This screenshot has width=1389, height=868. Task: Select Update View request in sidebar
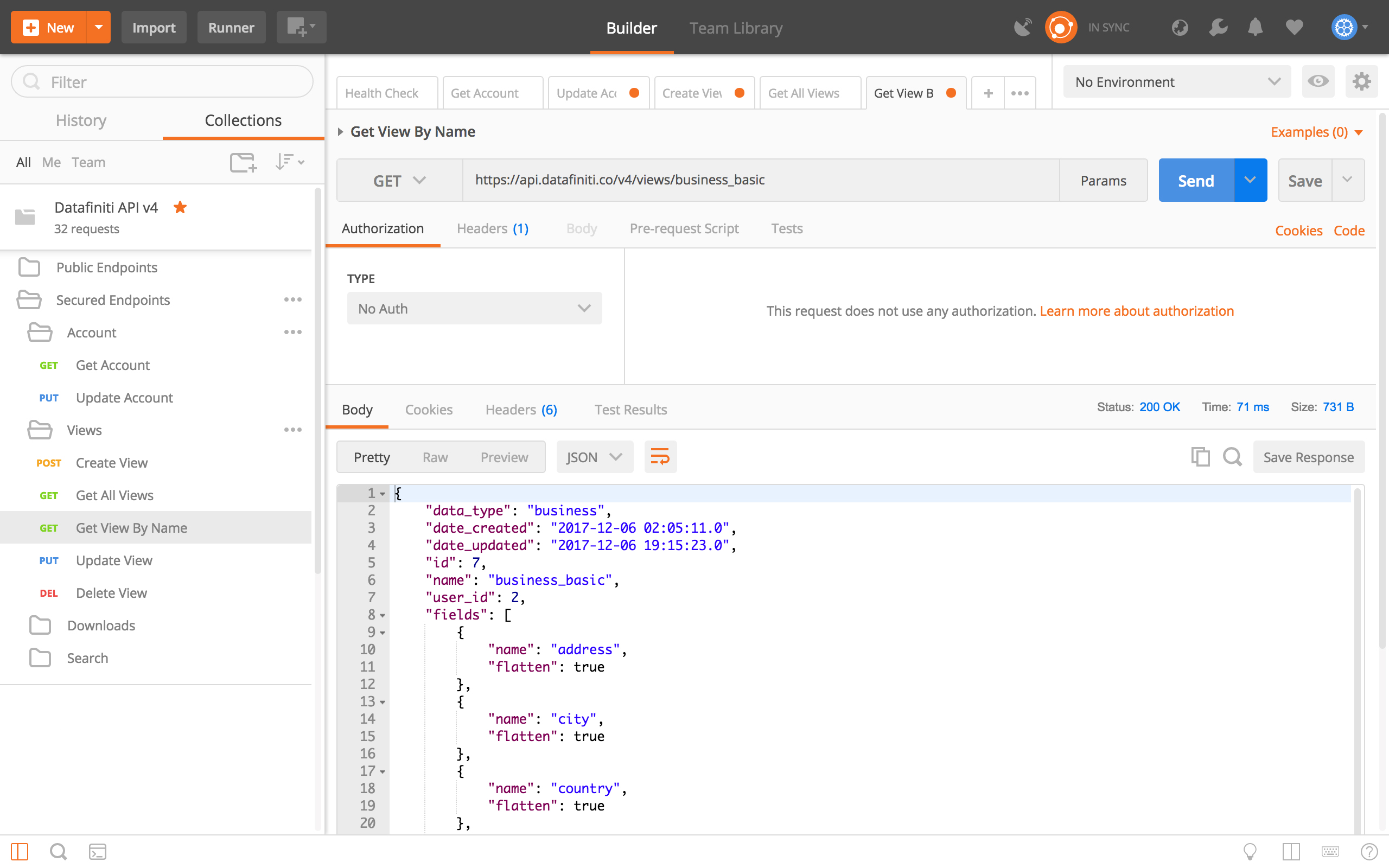click(x=156, y=560)
